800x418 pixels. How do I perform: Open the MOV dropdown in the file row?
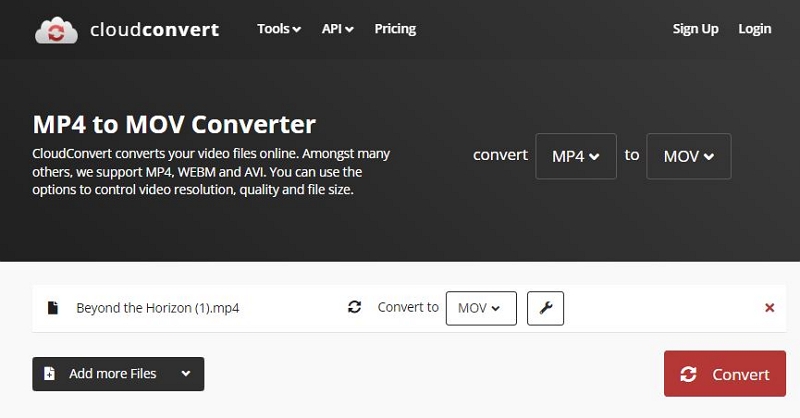(481, 308)
